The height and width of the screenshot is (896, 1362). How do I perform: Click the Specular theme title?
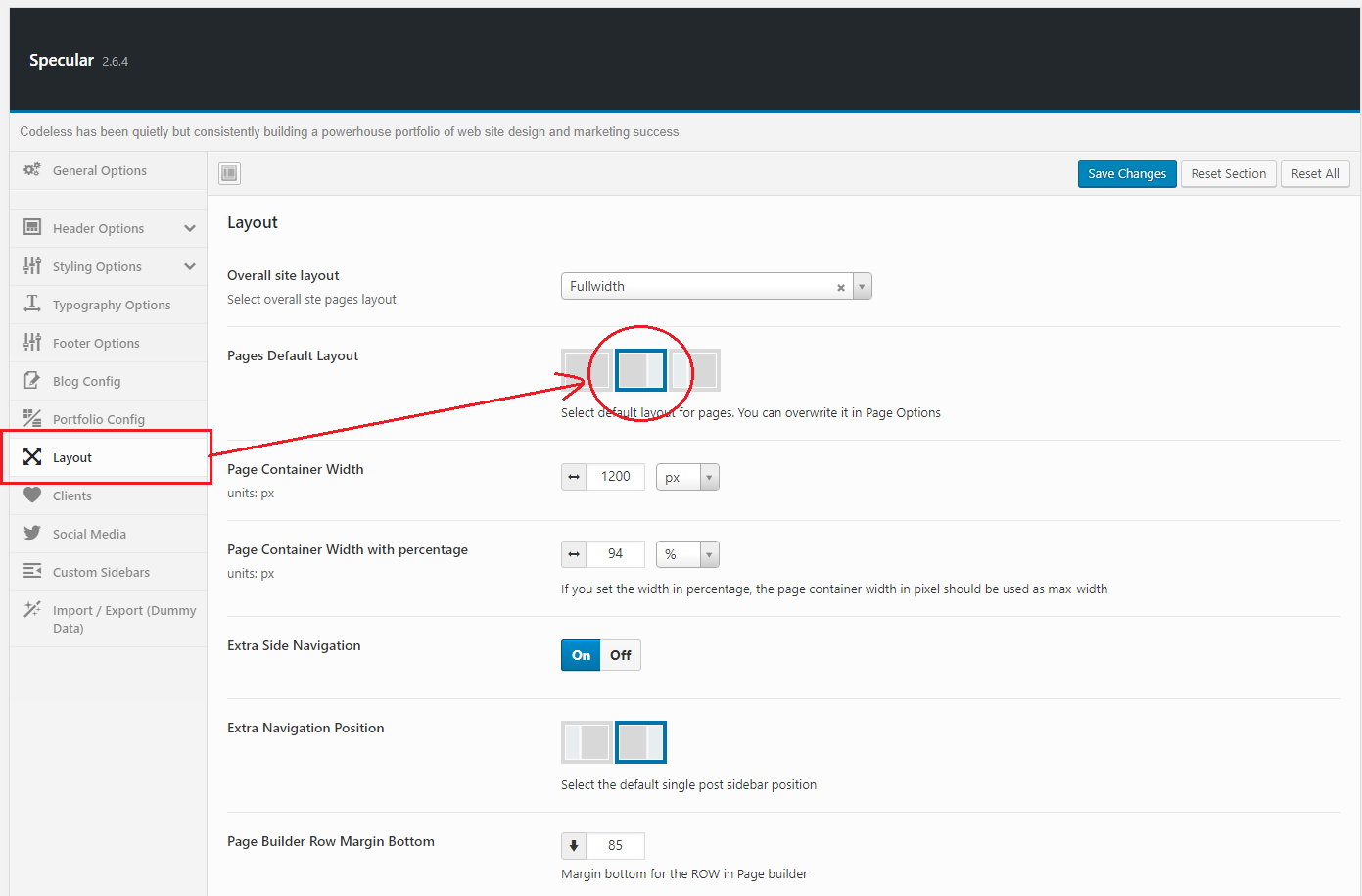(62, 60)
